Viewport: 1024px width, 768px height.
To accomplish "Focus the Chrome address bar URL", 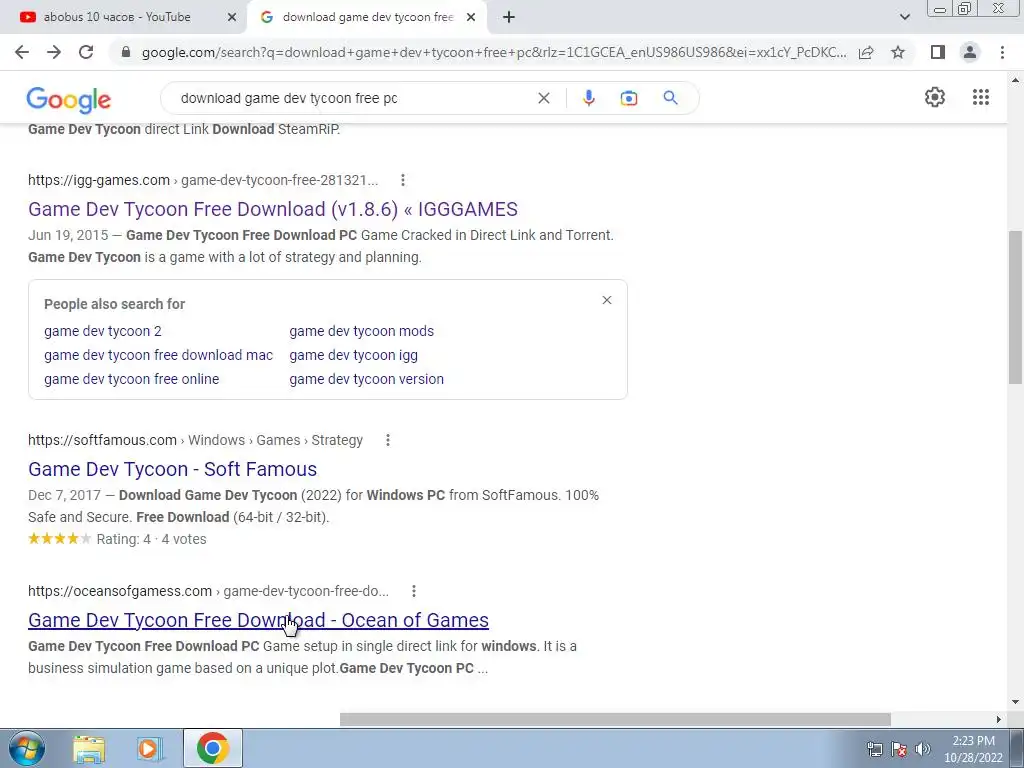I will [494, 52].
